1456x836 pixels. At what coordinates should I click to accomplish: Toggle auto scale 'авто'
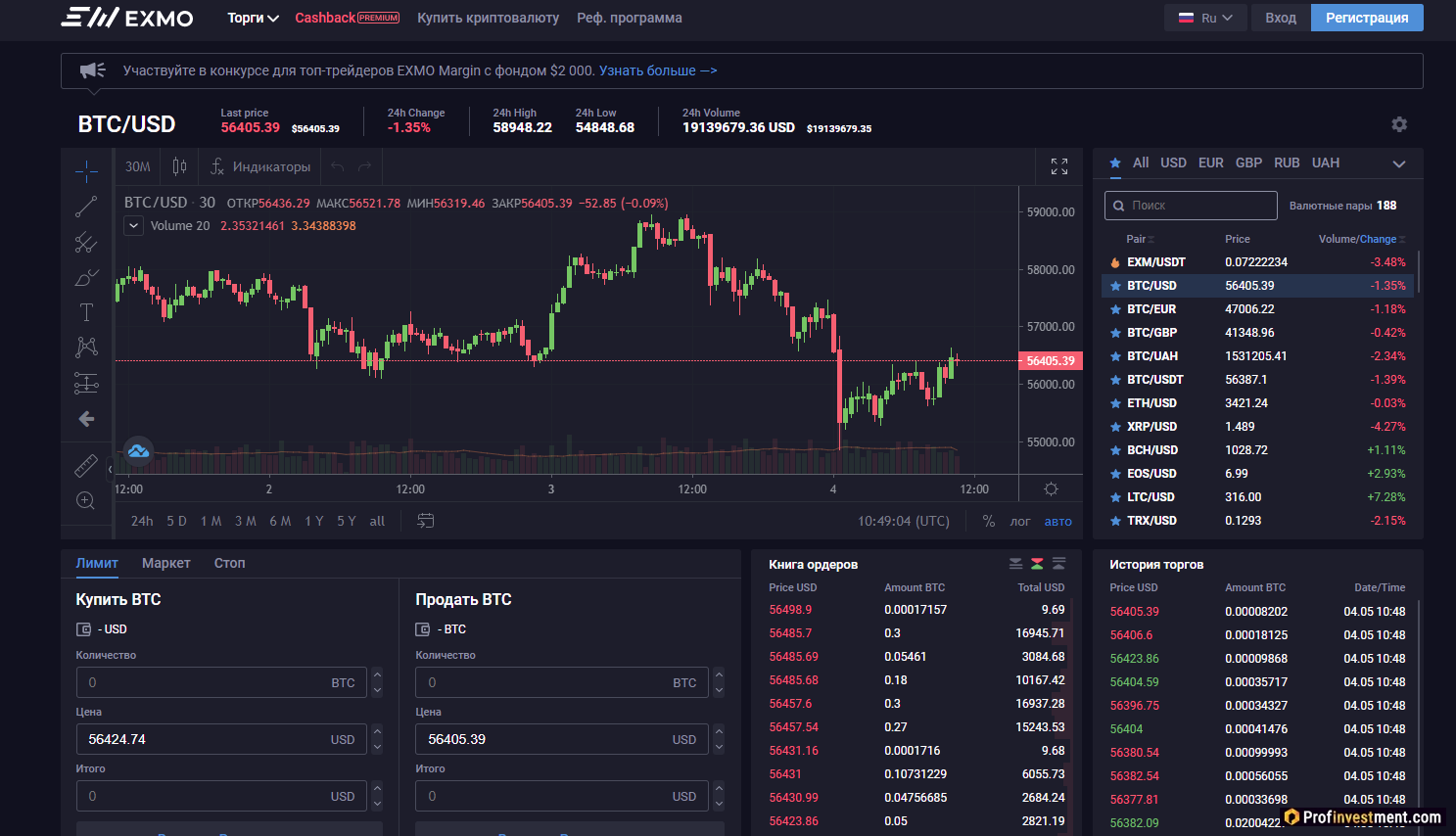point(1057,522)
